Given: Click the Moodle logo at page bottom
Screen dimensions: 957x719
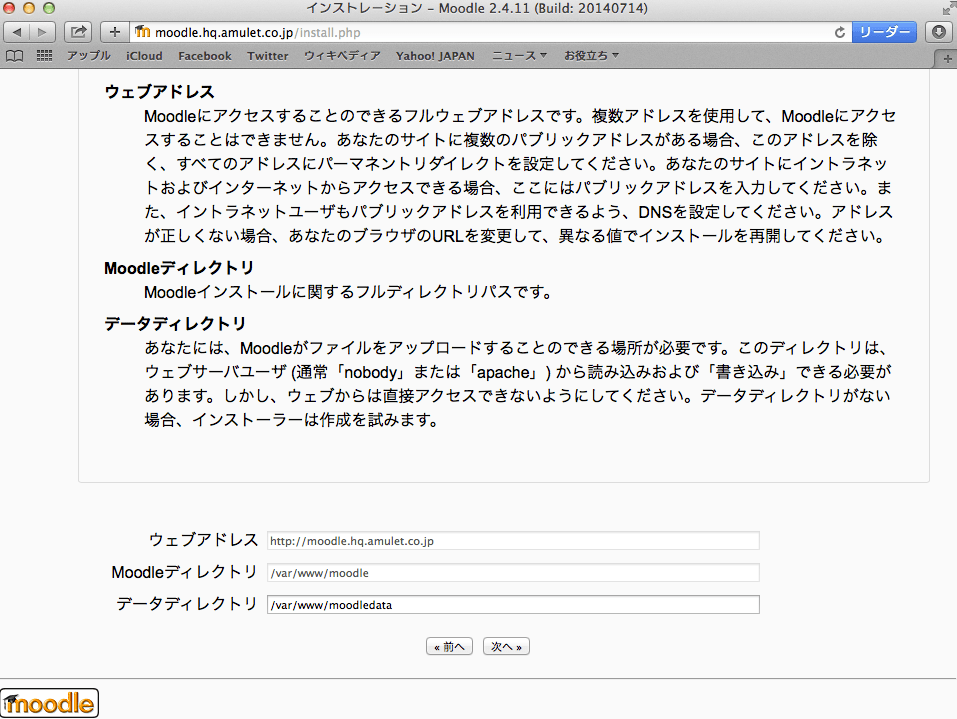Looking at the screenshot, I should 49,703.
